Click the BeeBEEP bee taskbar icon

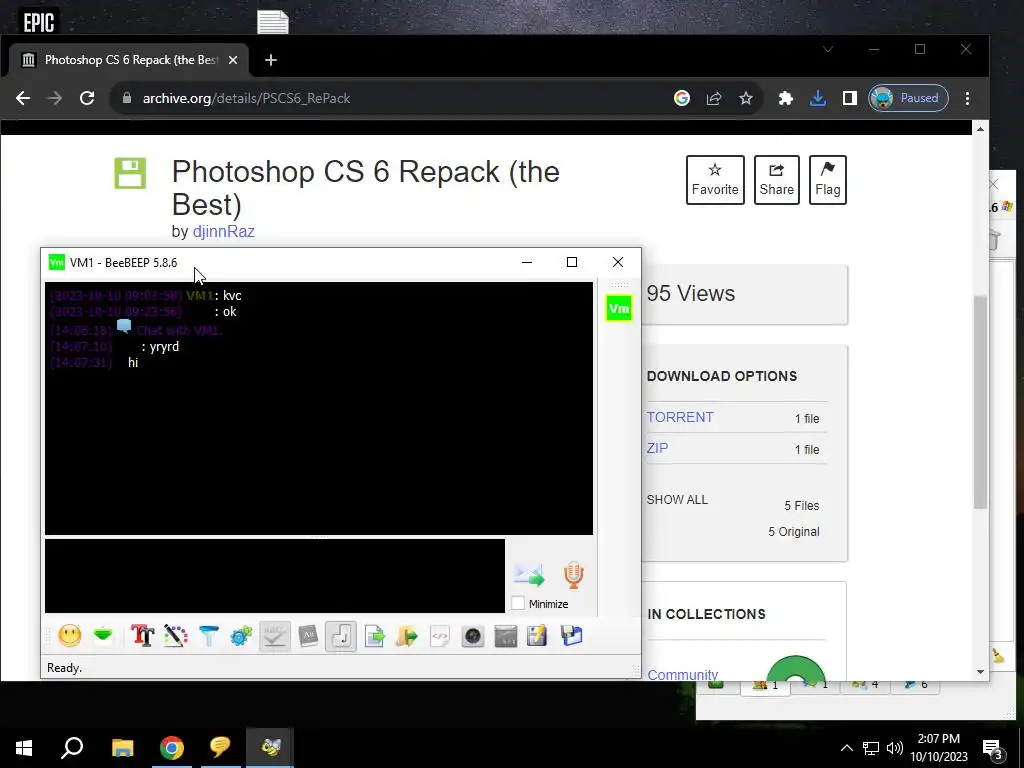[270, 748]
